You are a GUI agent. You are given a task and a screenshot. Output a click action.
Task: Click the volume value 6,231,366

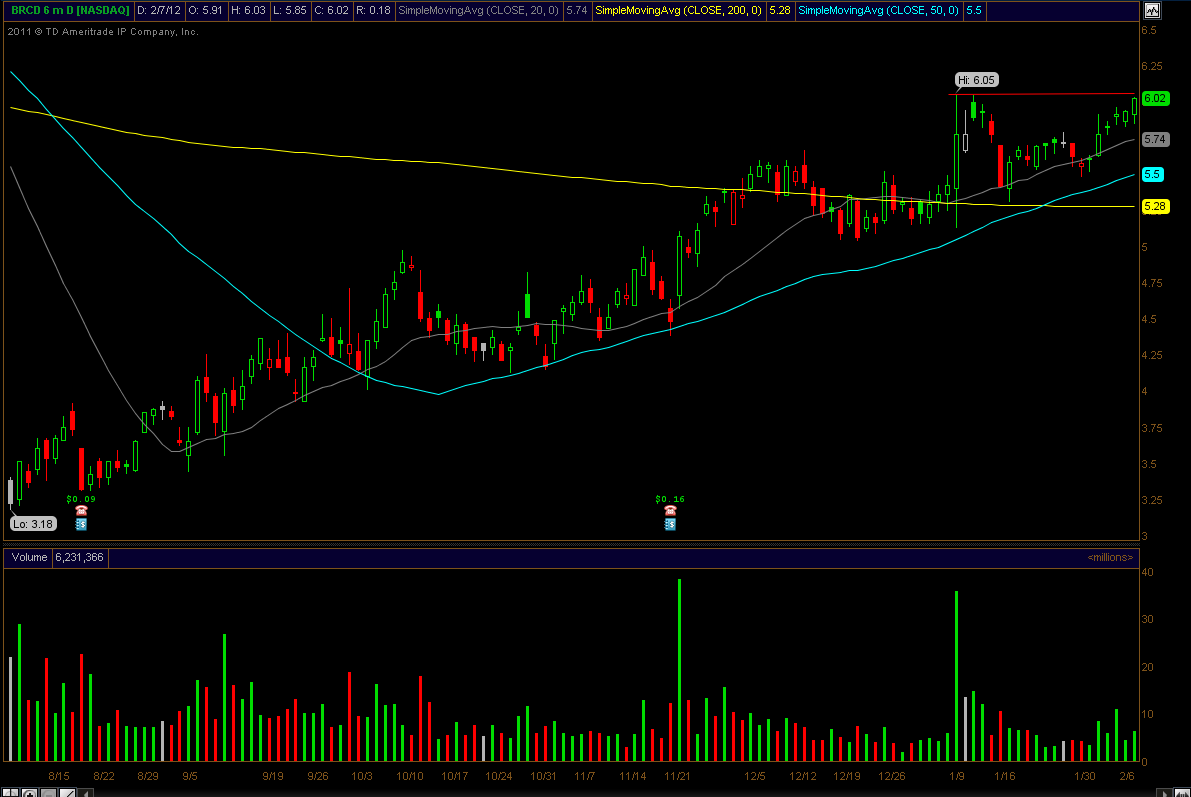pos(79,558)
